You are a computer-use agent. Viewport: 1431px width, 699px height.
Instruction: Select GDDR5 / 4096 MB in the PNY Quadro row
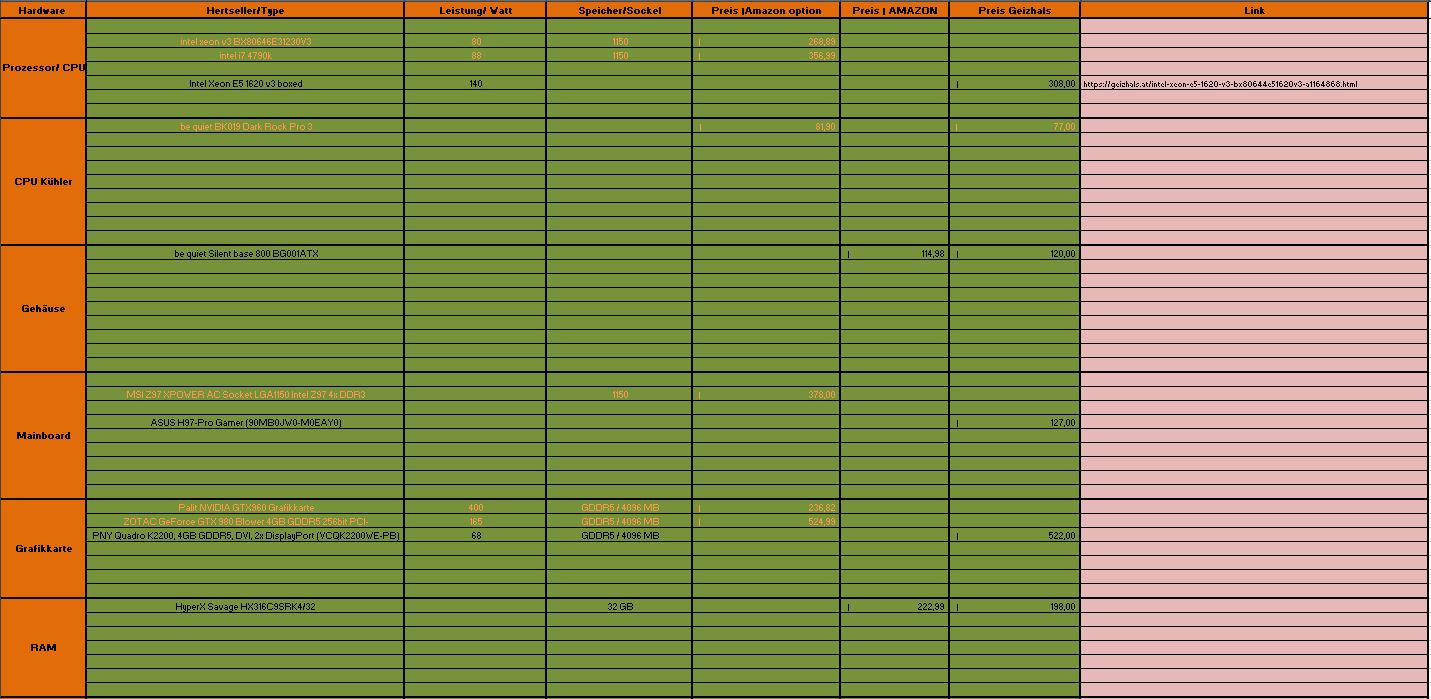click(619, 536)
